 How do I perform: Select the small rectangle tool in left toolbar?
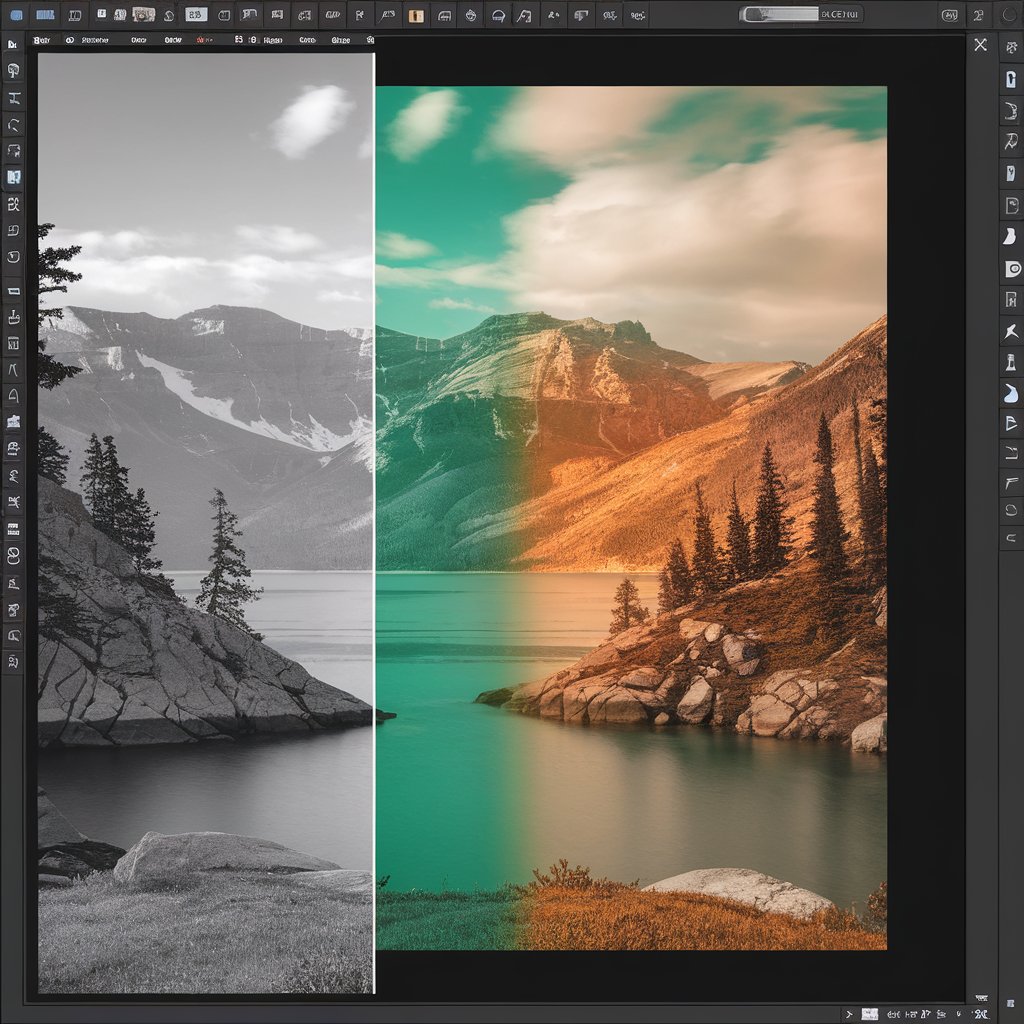[x=14, y=291]
